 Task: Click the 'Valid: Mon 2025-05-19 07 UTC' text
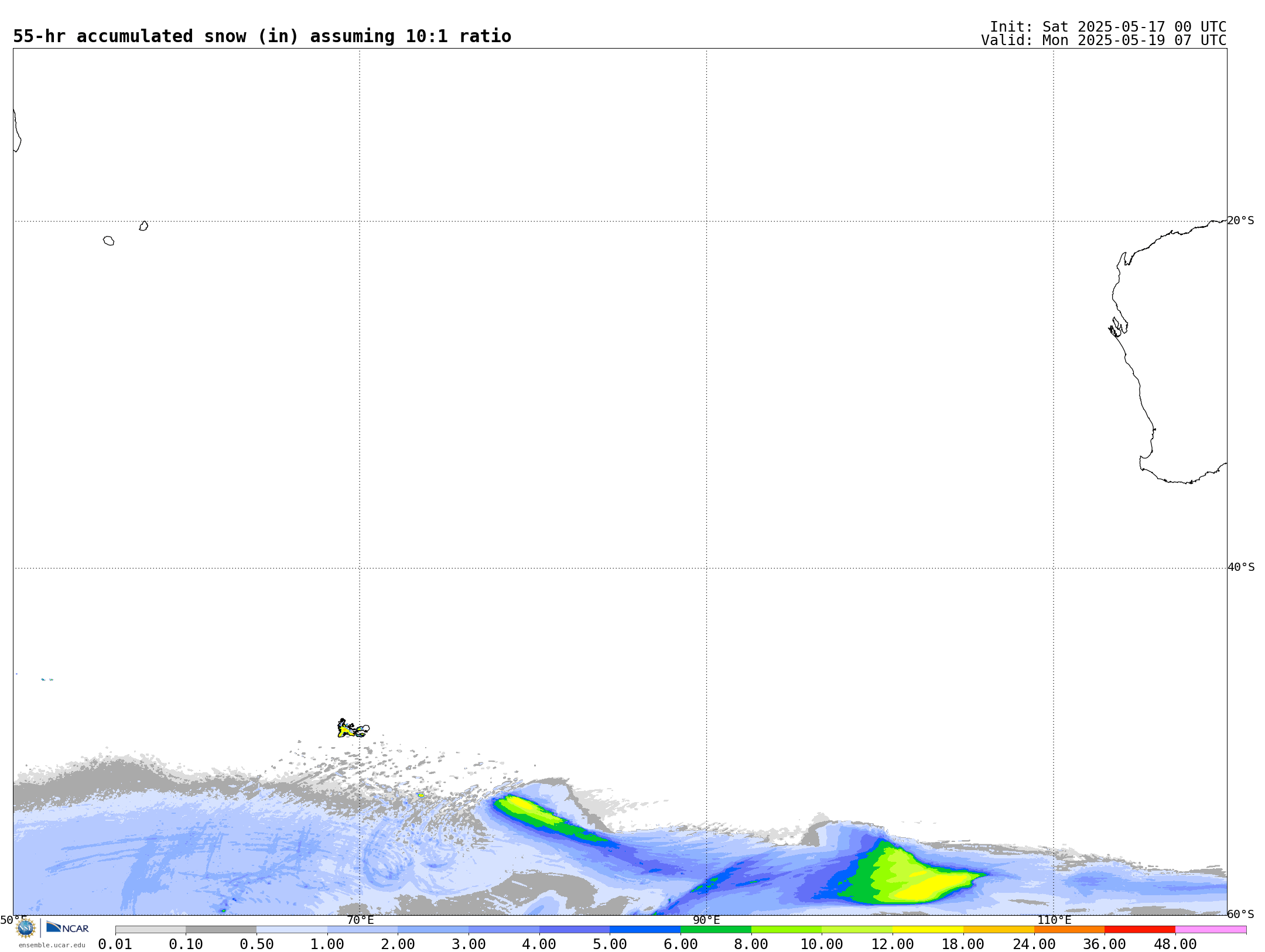pos(1103,40)
